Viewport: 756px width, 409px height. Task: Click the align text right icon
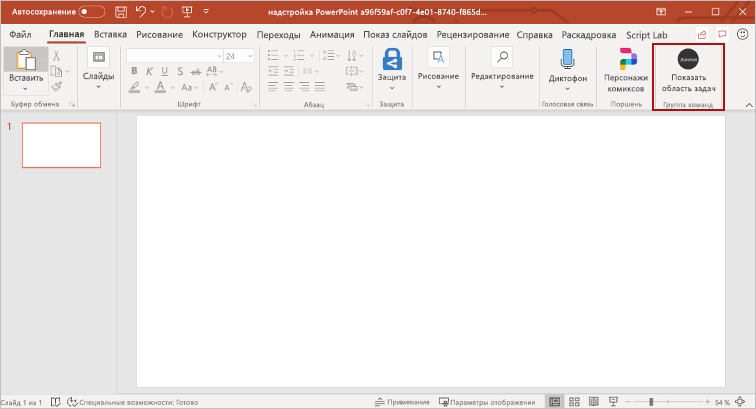tap(304, 87)
